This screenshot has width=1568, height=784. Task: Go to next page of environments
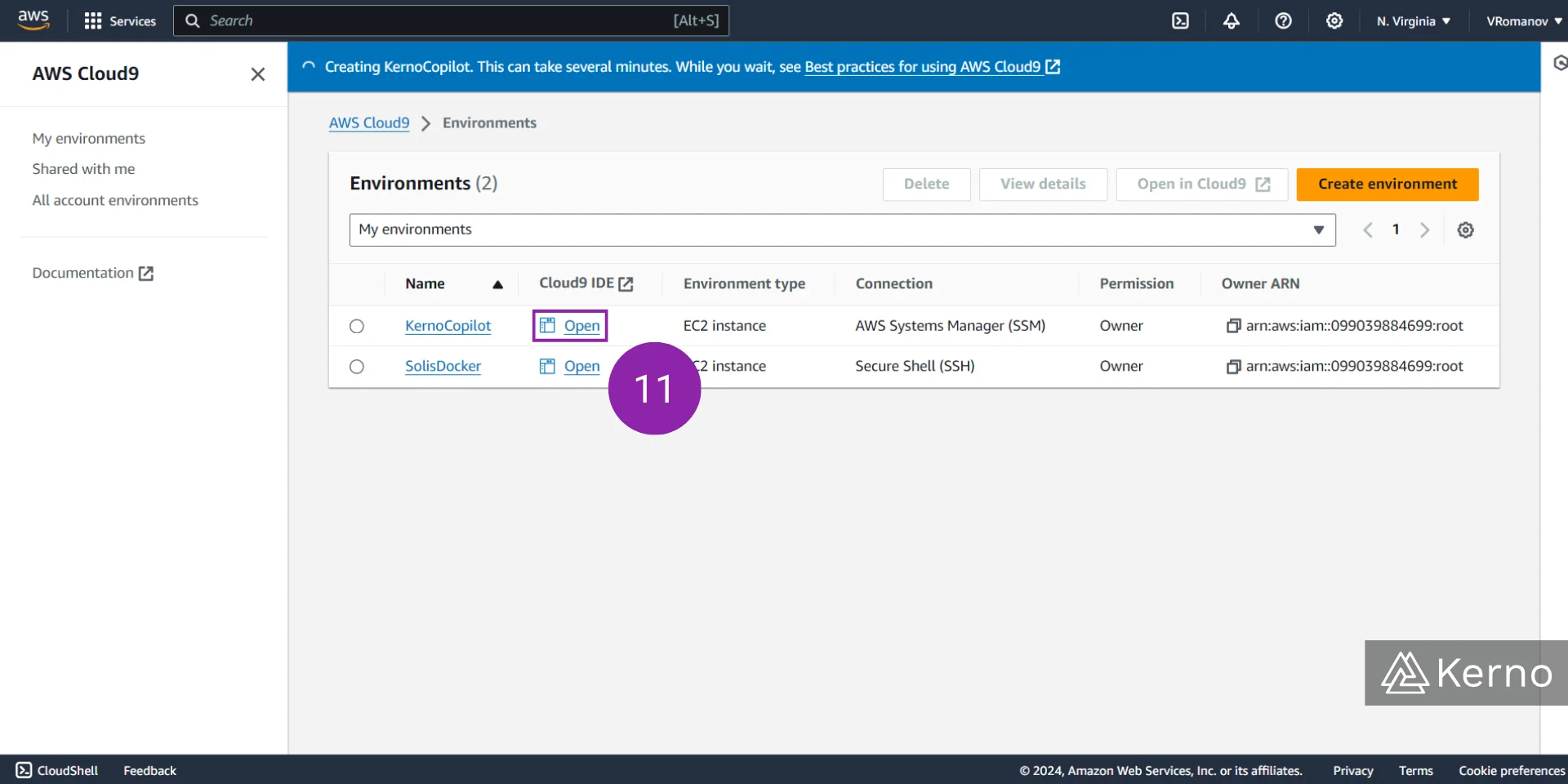pos(1425,230)
